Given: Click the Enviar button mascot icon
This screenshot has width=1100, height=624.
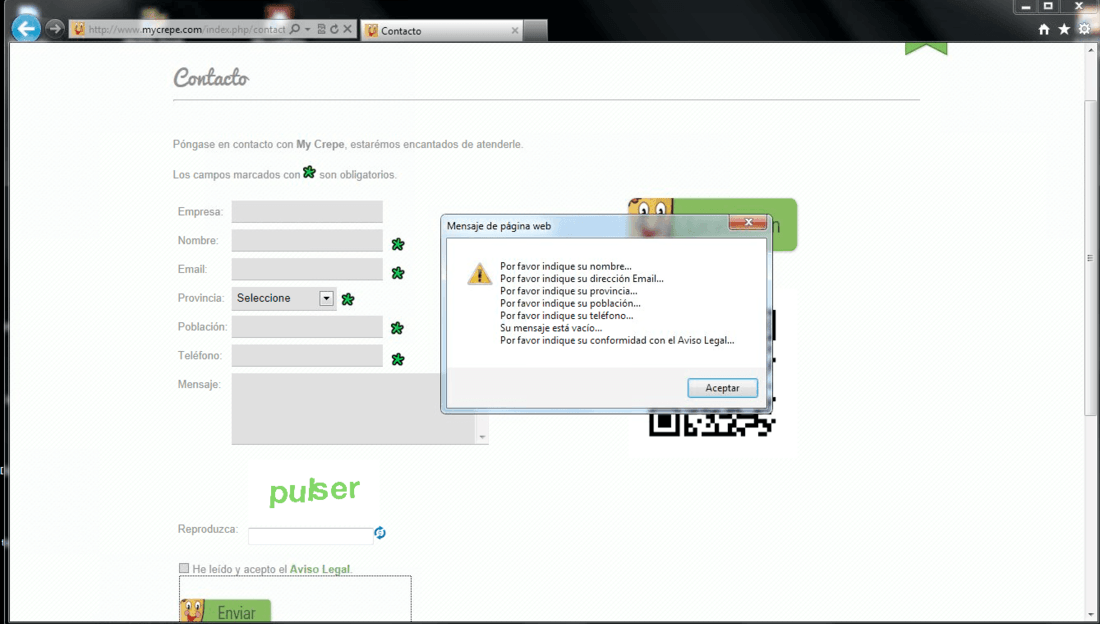Looking at the screenshot, I should 192,611.
